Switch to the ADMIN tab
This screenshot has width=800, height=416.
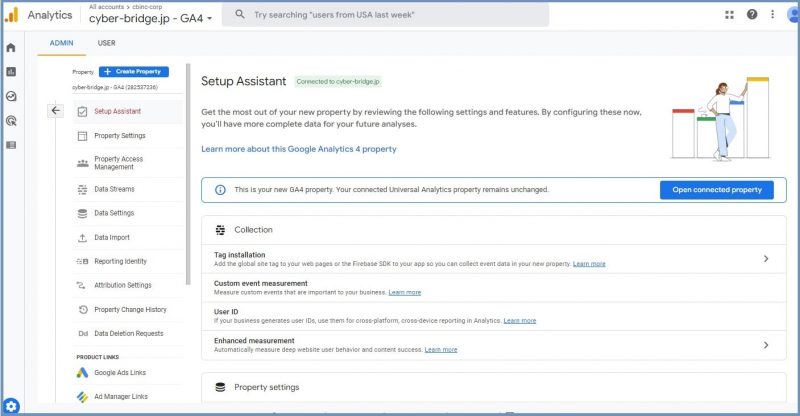(61, 43)
